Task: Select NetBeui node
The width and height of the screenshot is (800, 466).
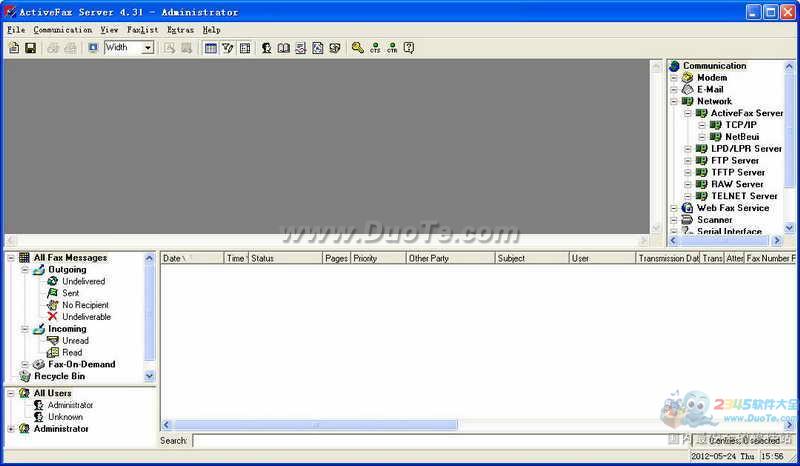Action: [x=742, y=137]
